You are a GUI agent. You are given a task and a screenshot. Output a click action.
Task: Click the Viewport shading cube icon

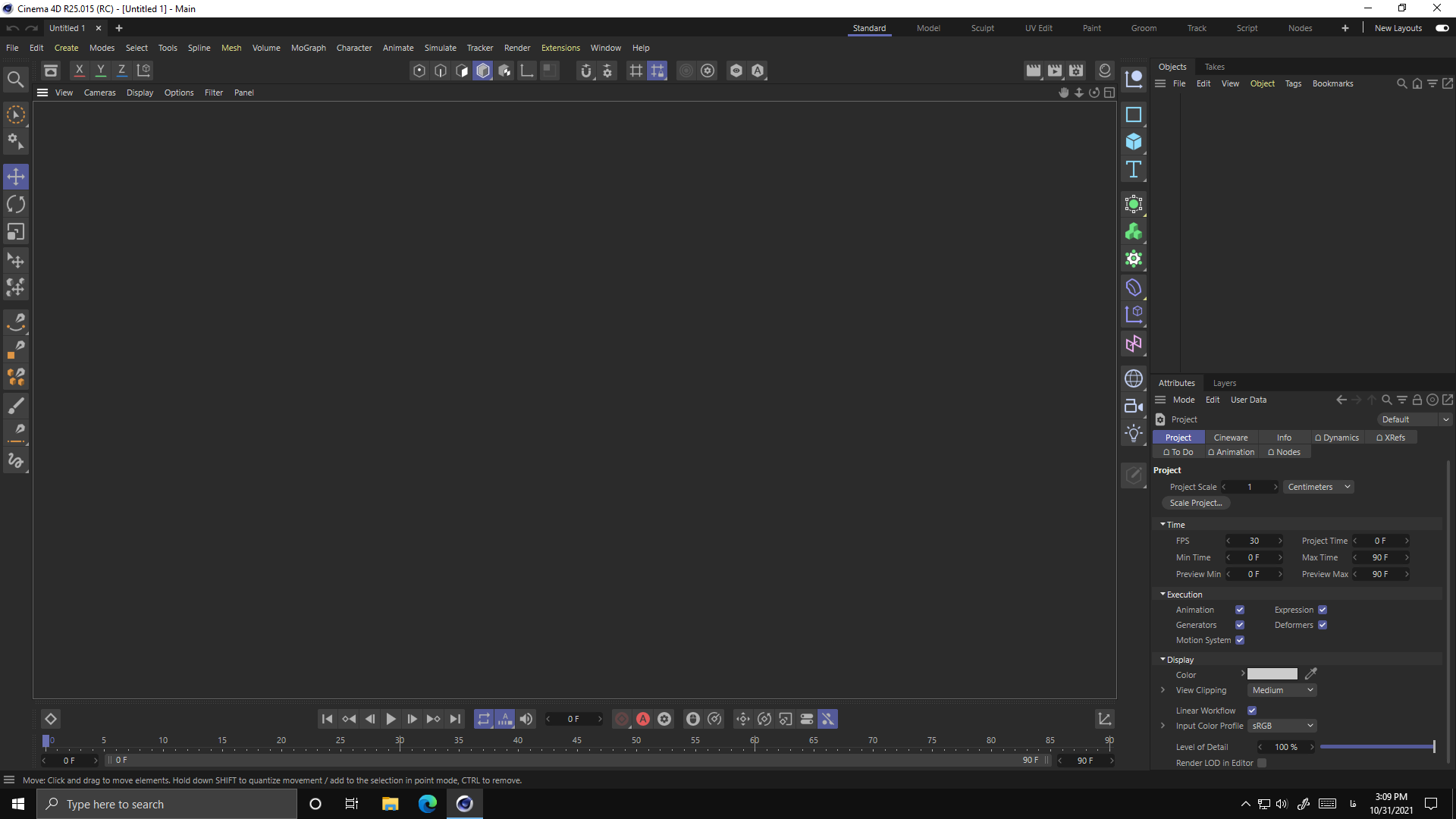point(484,71)
